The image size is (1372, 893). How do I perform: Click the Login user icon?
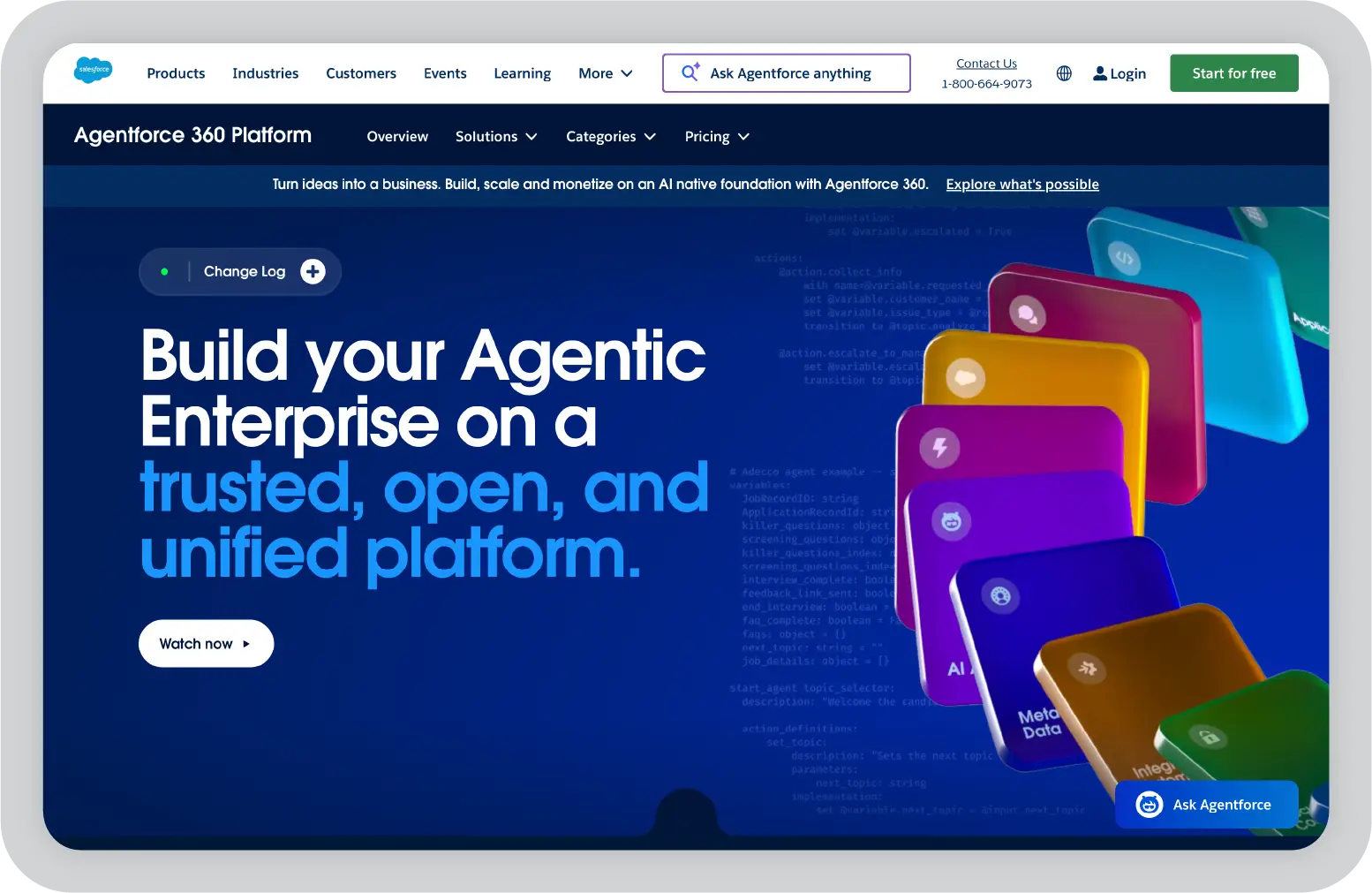1100,73
